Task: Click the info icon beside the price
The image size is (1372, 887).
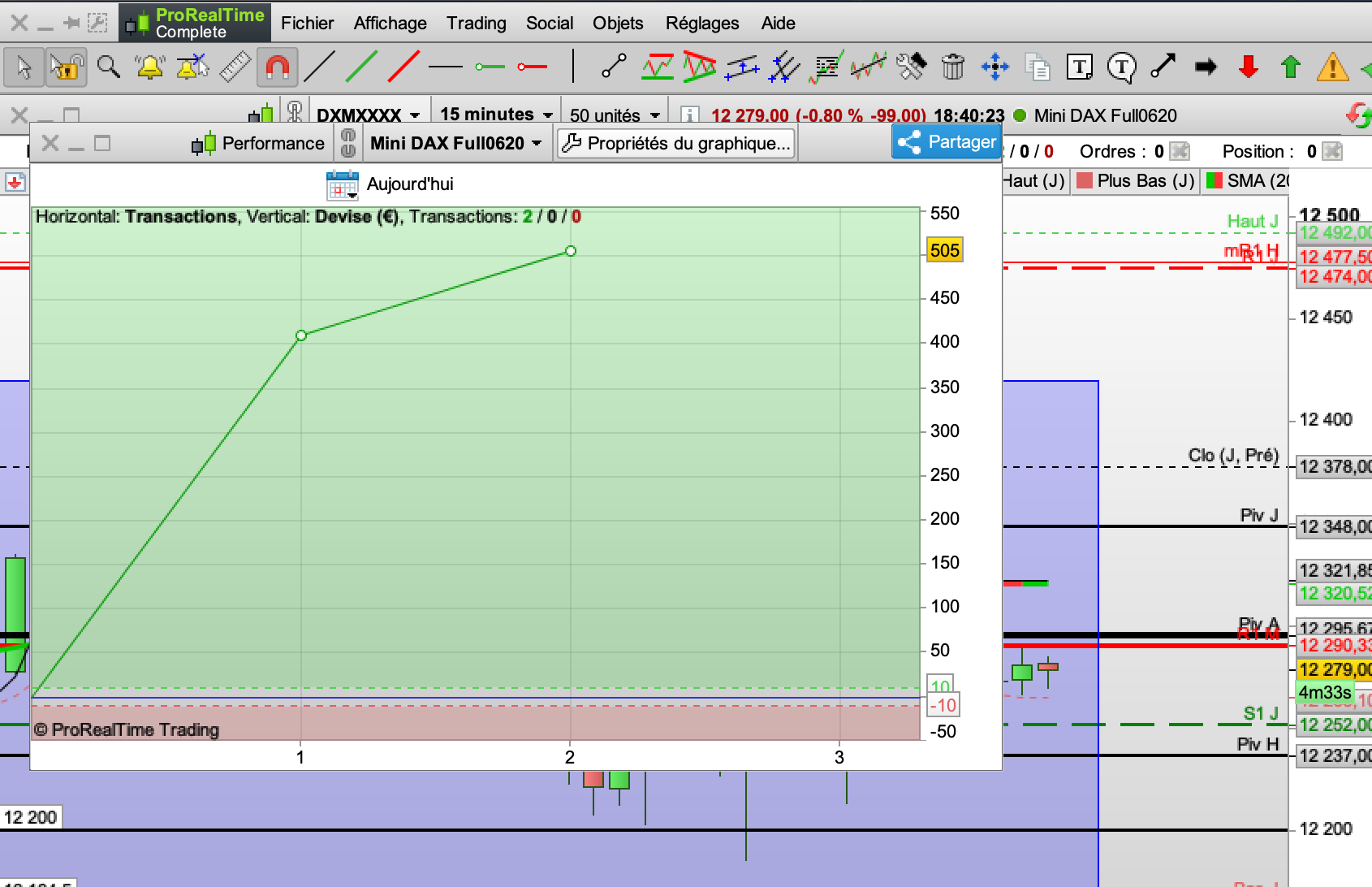Action: click(689, 115)
